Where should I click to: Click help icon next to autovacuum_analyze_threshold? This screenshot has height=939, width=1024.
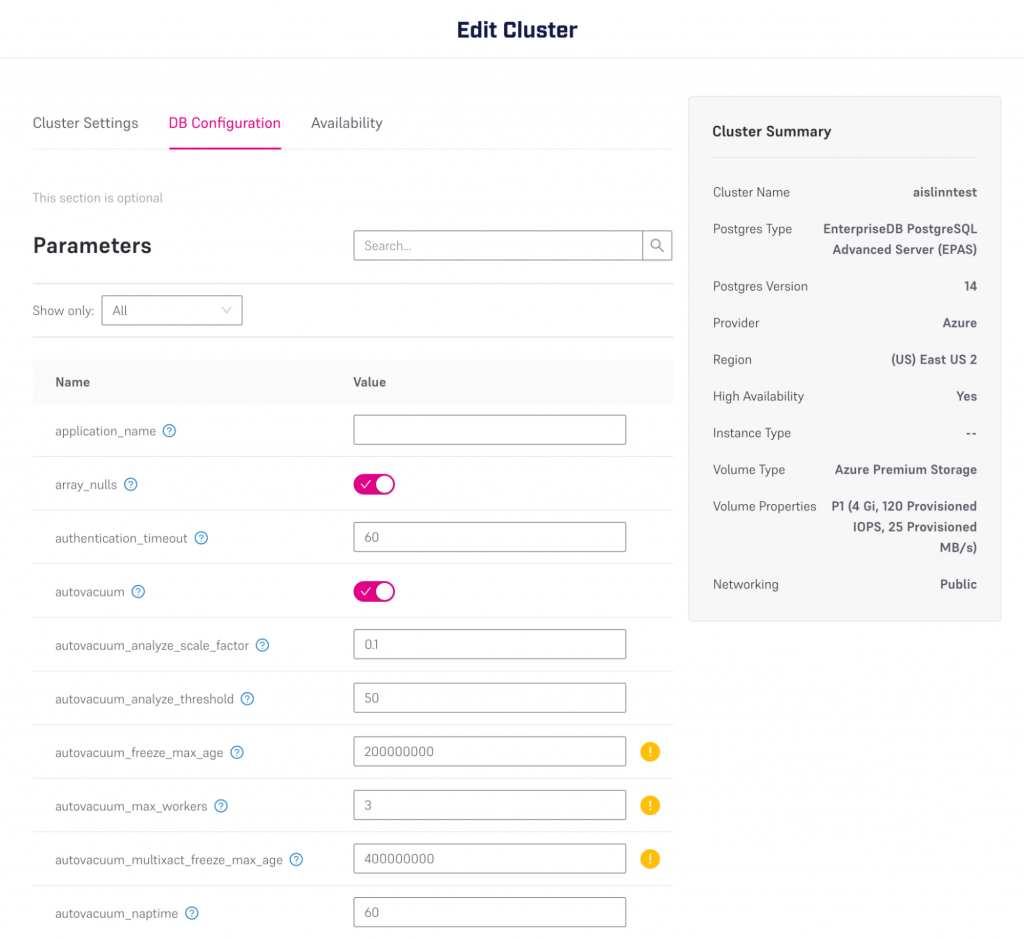(247, 699)
